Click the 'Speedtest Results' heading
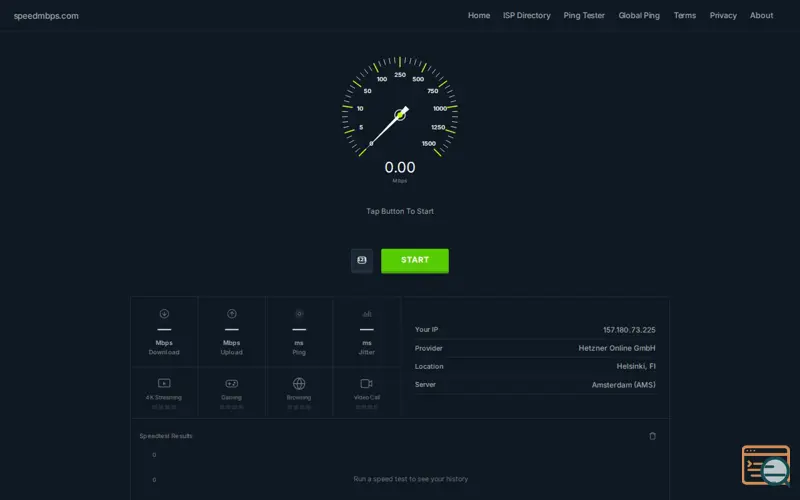This screenshot has width=800, height=500. (166, 436)
